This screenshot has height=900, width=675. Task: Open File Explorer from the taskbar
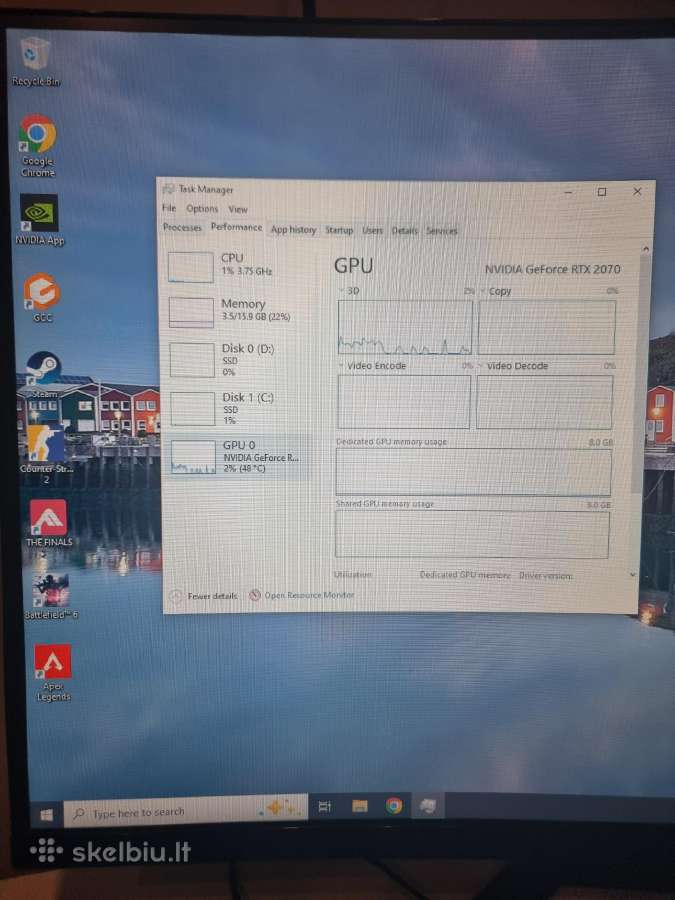[x=360, y=806]
